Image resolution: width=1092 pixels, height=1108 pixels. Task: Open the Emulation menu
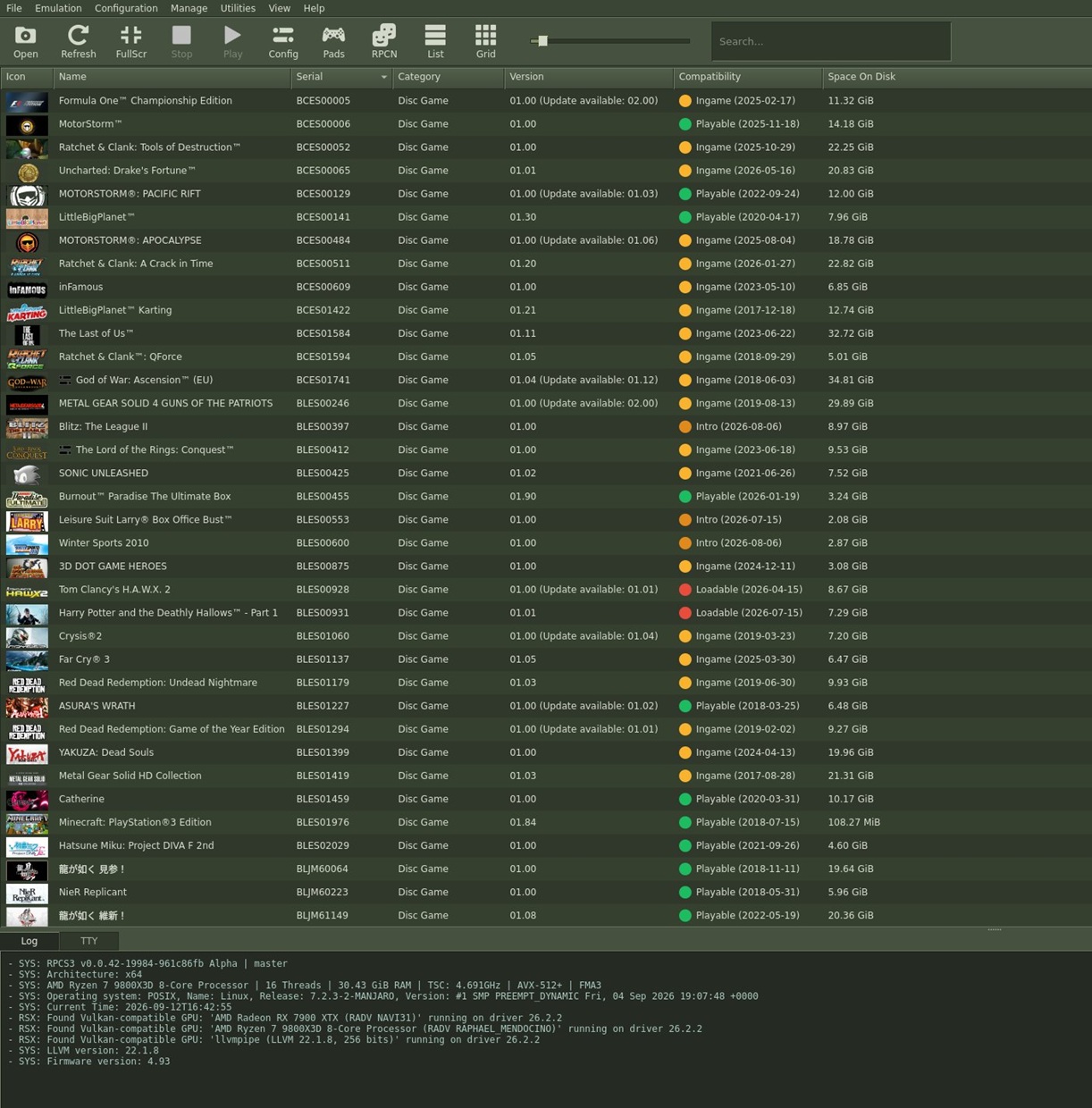tap(58, 8)
